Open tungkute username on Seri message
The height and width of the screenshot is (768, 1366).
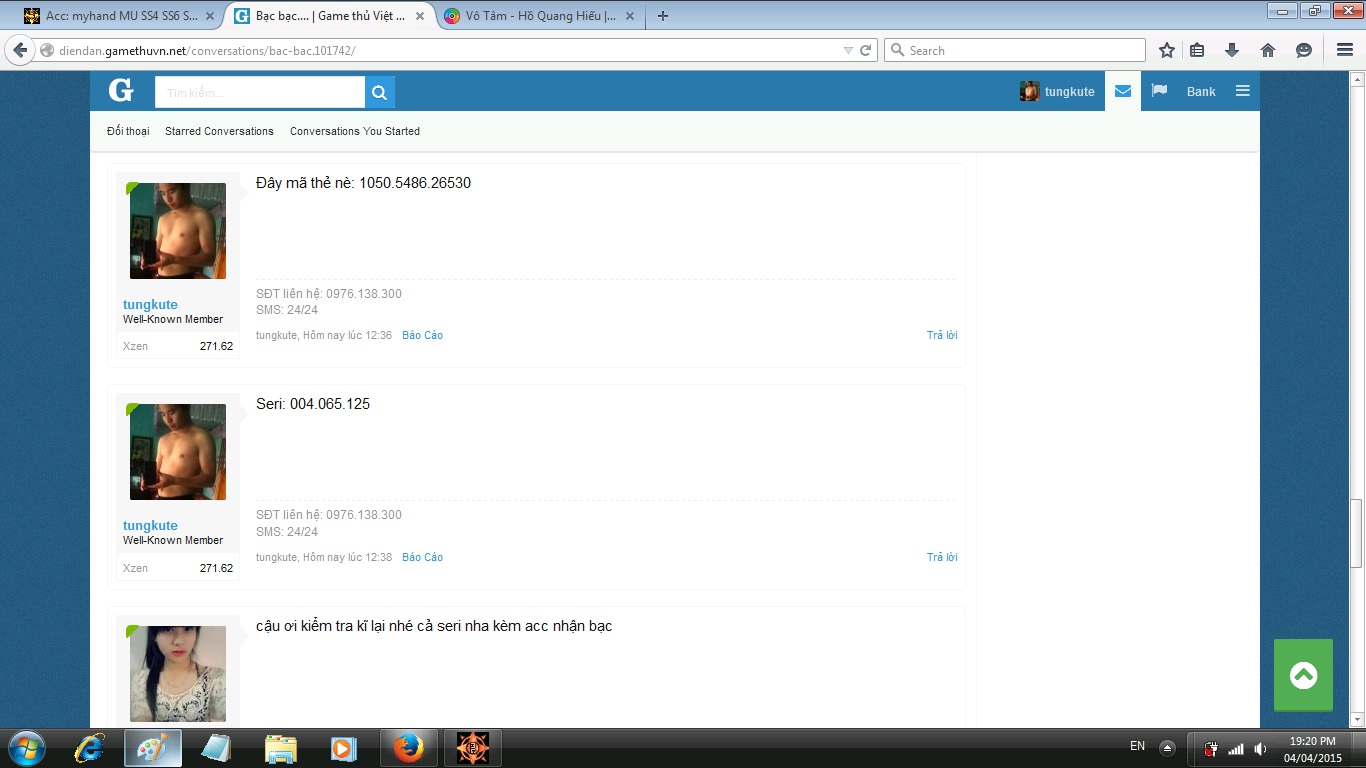coord(150,525)
